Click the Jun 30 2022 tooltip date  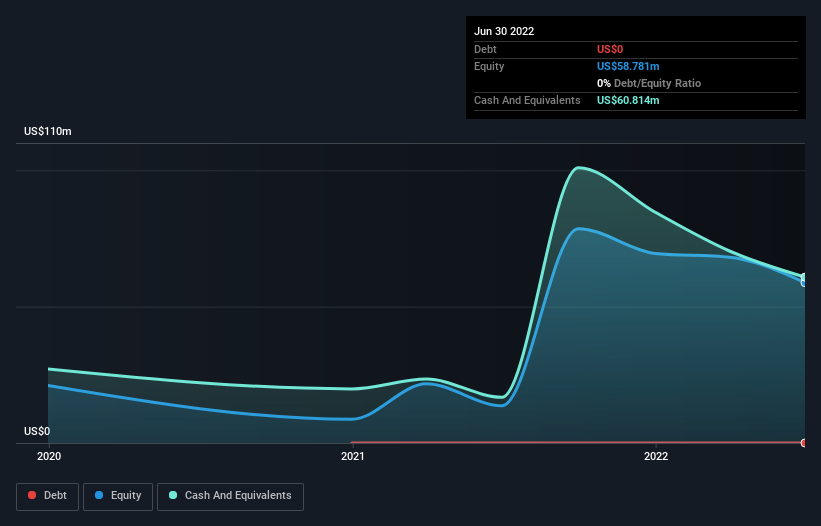tap(504, 31)
